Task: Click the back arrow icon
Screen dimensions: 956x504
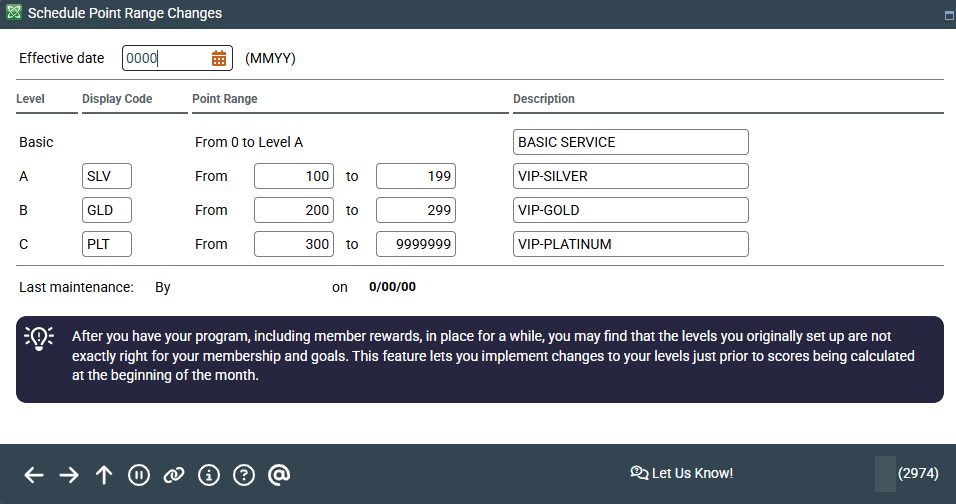Action: pyautogui.click(x=34, y=475)
